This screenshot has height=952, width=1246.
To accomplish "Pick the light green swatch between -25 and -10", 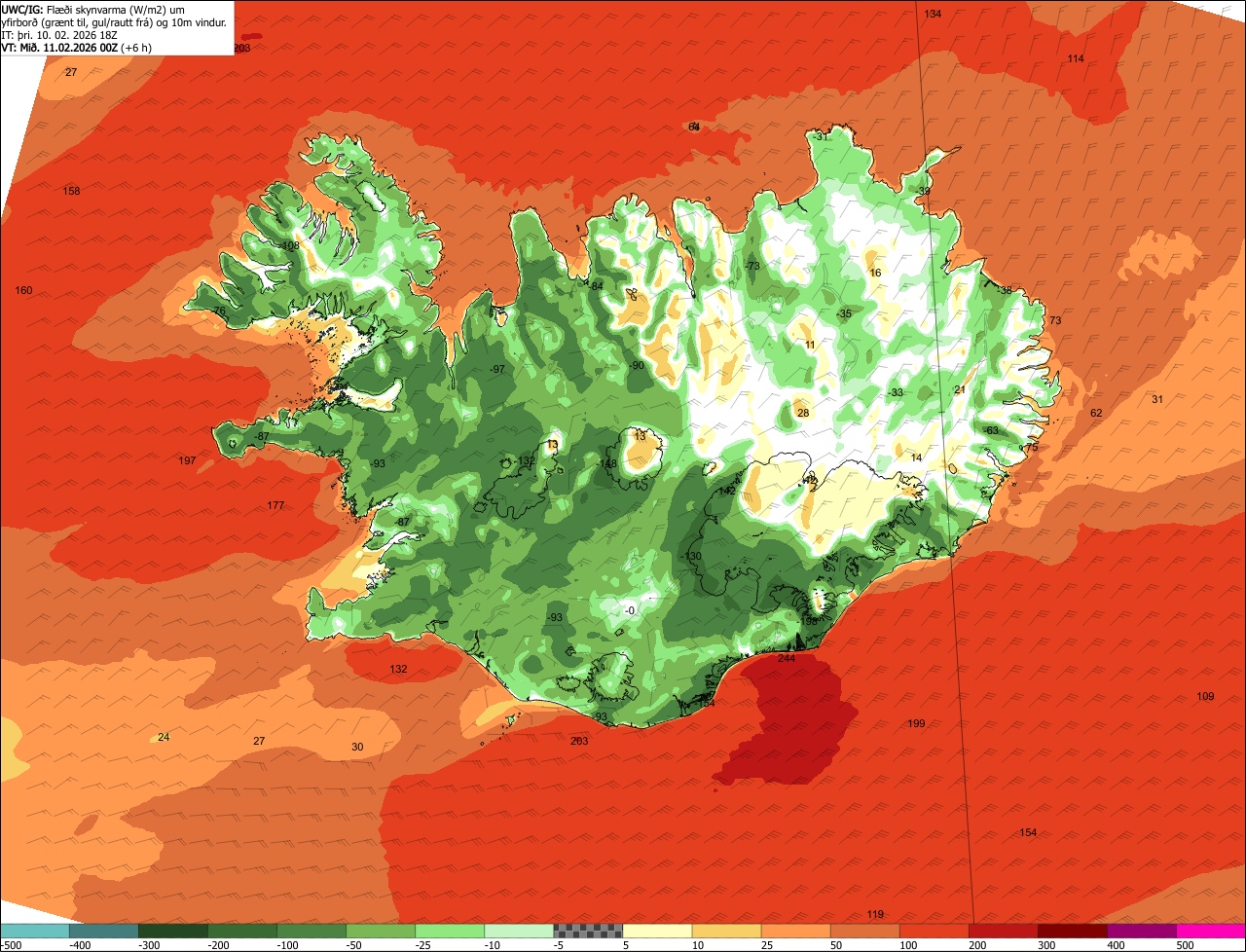I will coord(449,931).
